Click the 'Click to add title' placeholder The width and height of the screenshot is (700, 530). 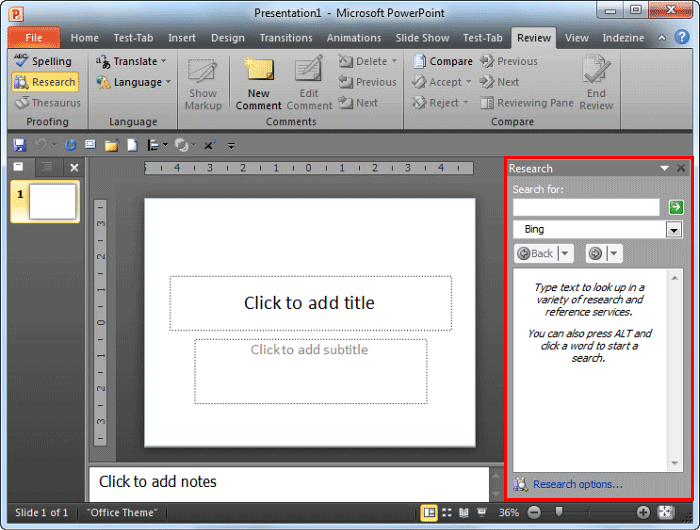click(x=310, y=303)
